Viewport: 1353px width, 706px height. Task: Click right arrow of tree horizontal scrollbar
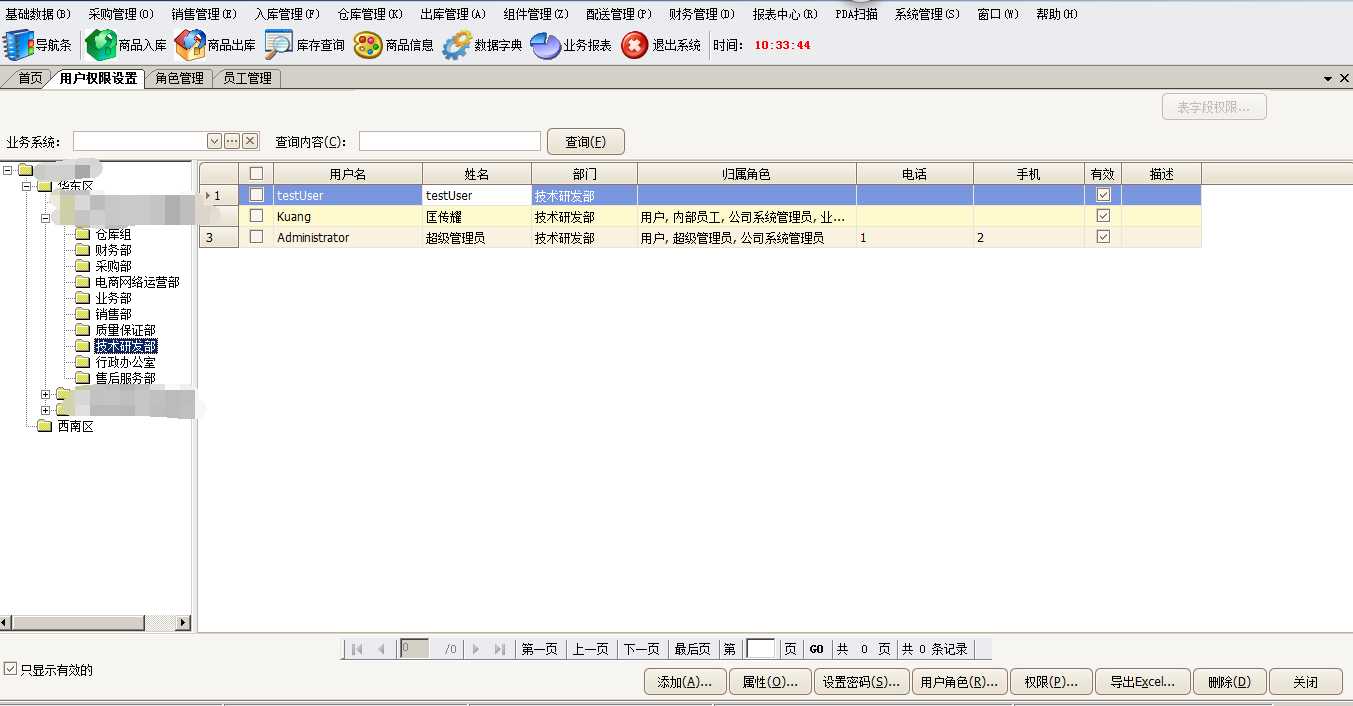pyautogui.click(x=183, y=623)
